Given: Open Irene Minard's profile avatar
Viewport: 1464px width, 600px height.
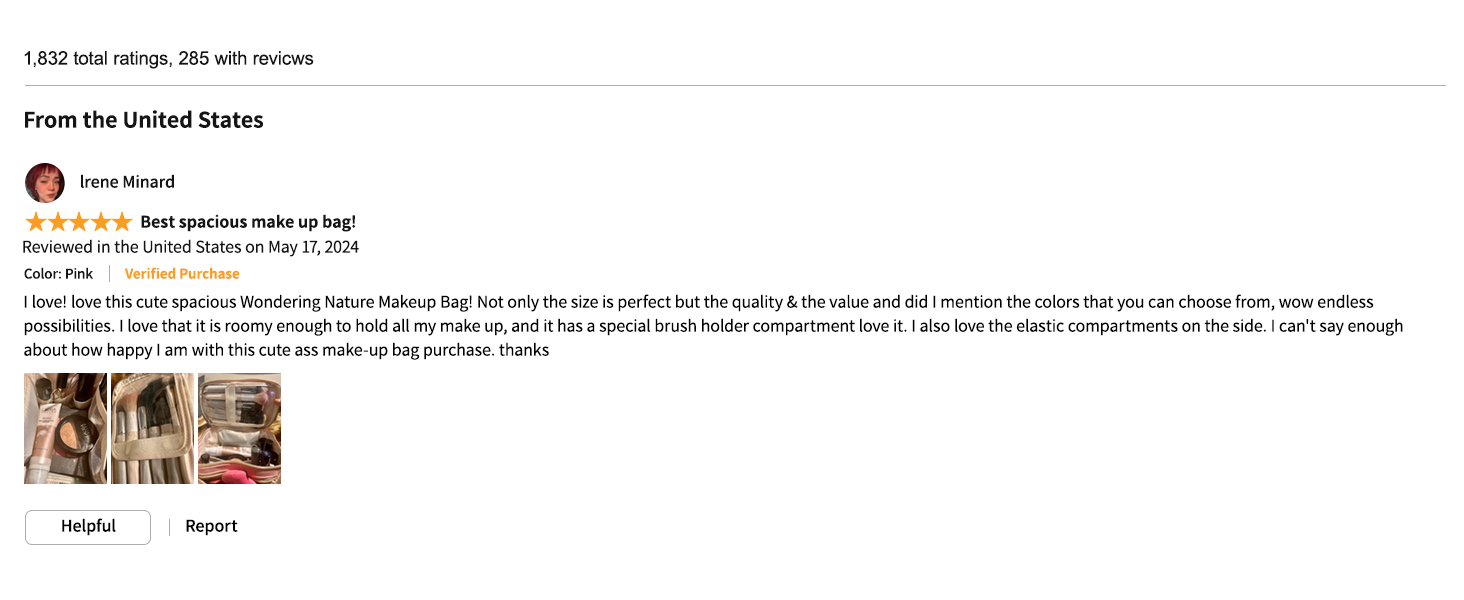Looking at the screenshot, I should (44, 183).
